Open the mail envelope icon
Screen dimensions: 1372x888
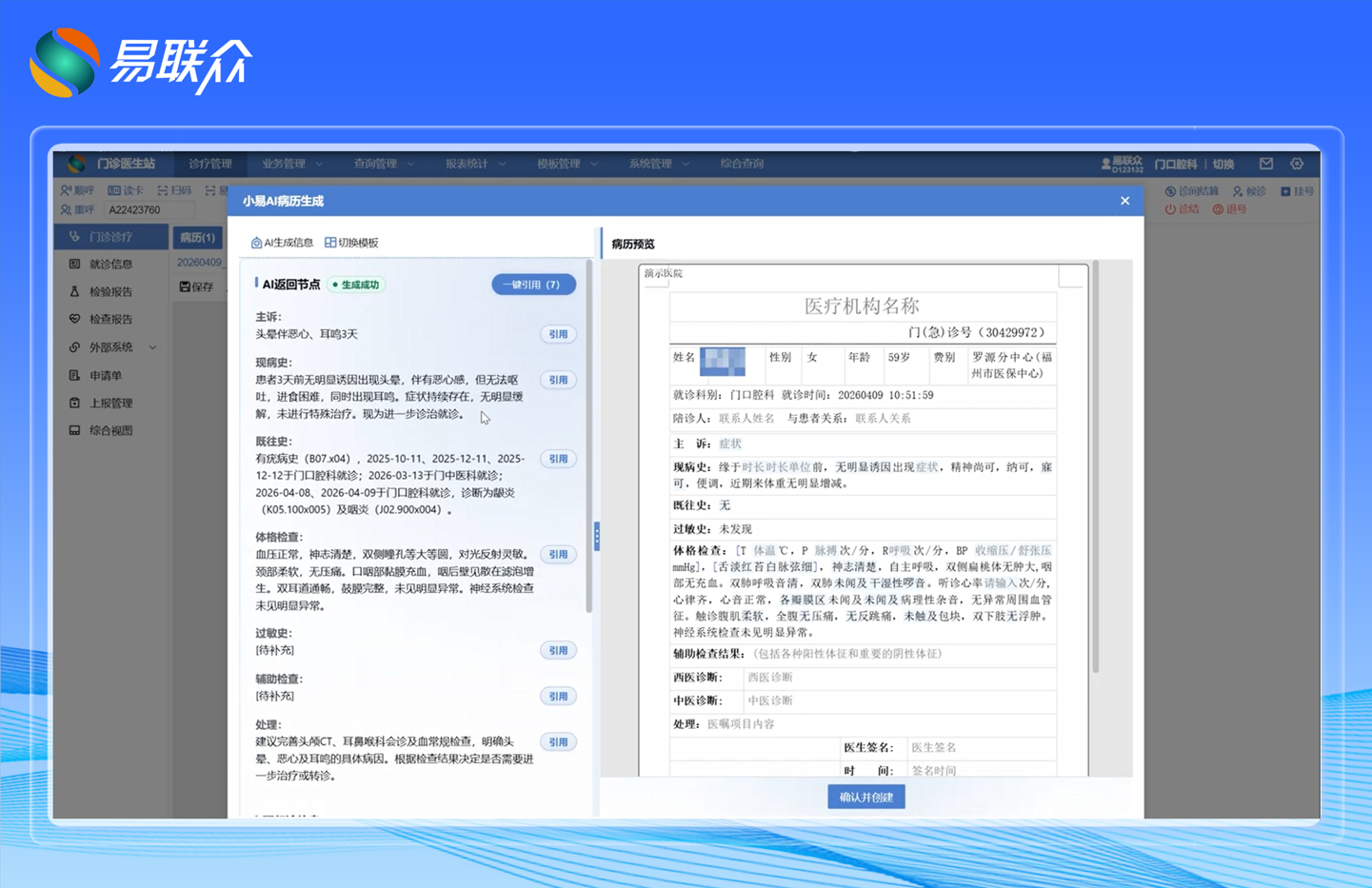(x=1266, y=164)
